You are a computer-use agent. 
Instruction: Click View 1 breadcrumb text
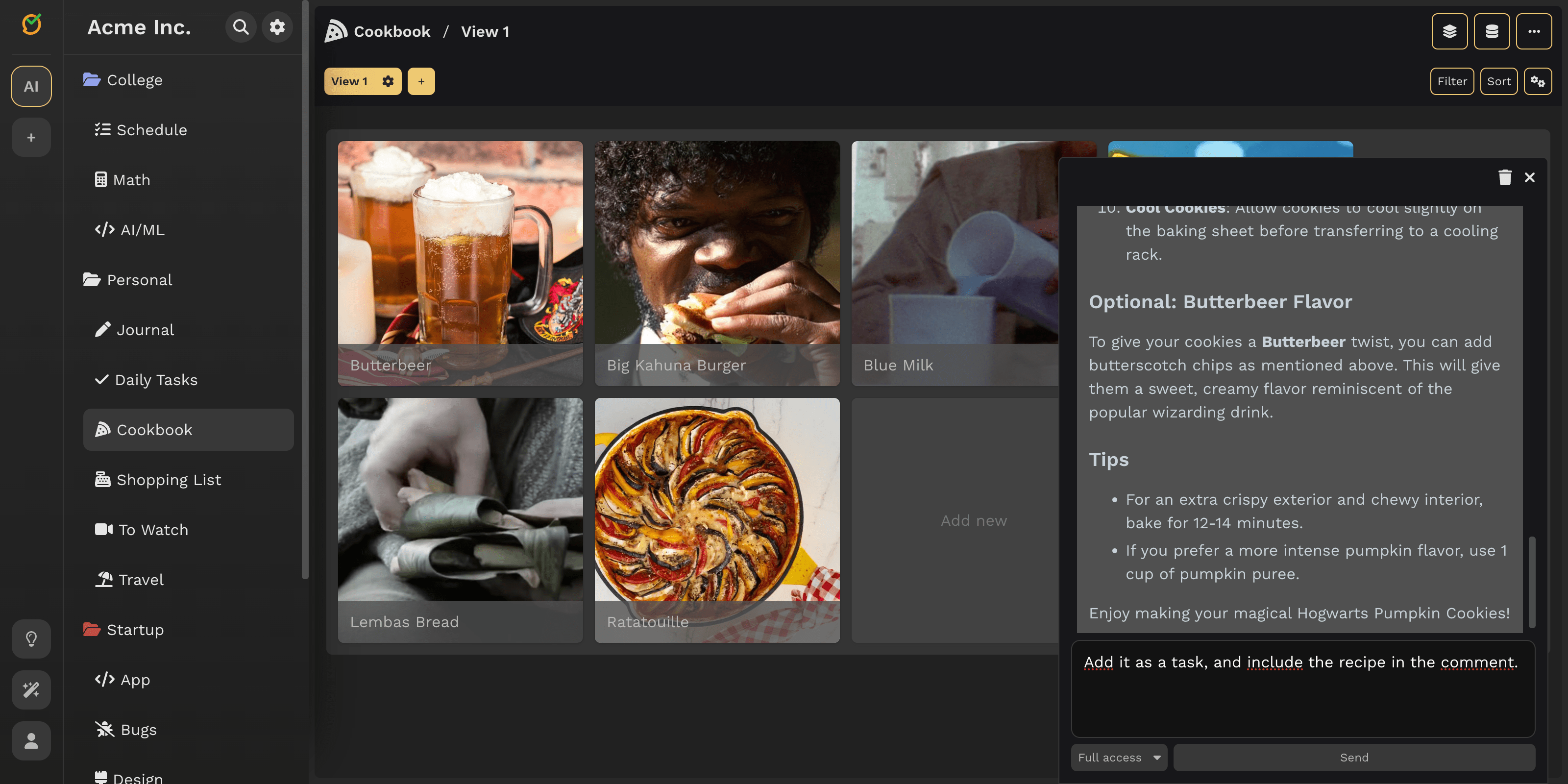click(x=485, y=31)
